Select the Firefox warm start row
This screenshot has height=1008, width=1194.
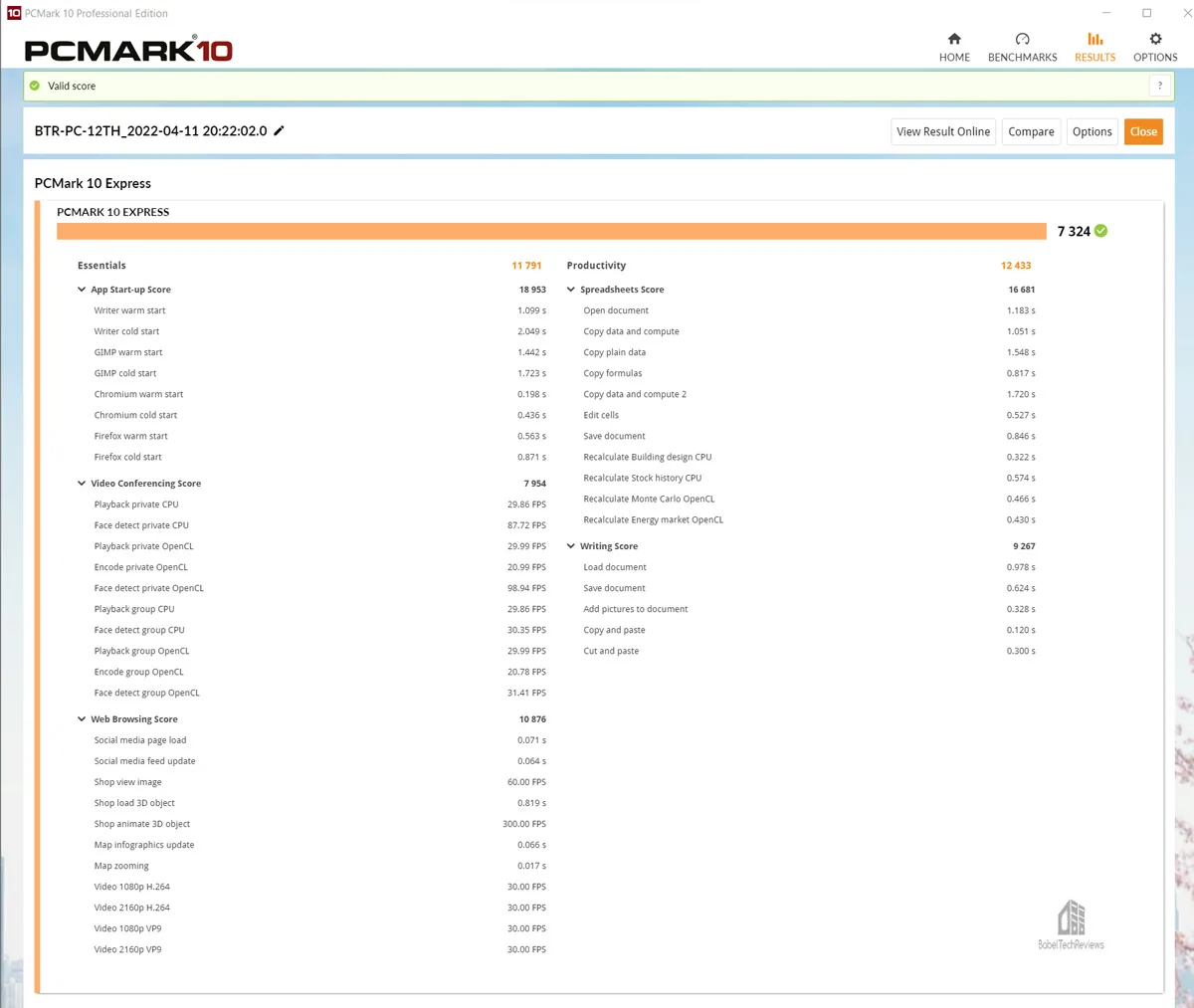point(319,436)
